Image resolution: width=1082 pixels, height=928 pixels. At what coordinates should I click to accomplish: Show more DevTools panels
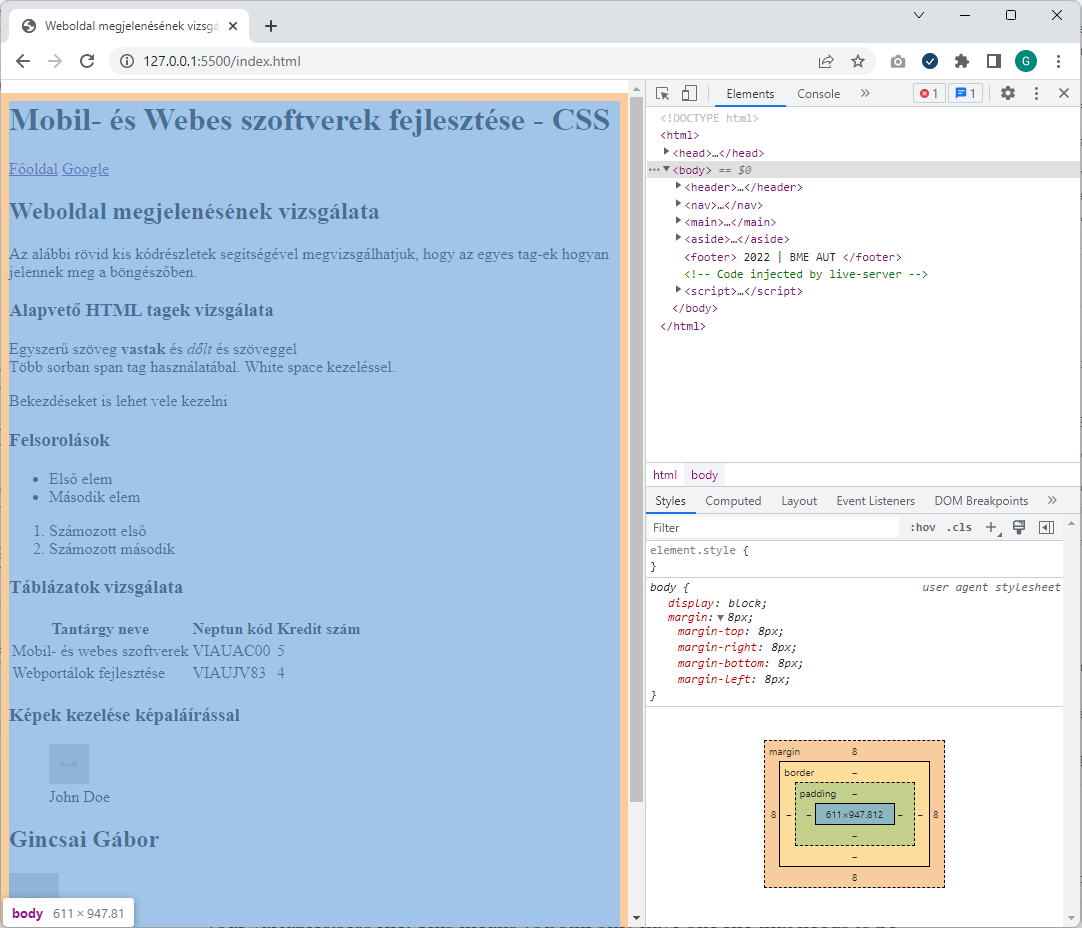[865, 93]
